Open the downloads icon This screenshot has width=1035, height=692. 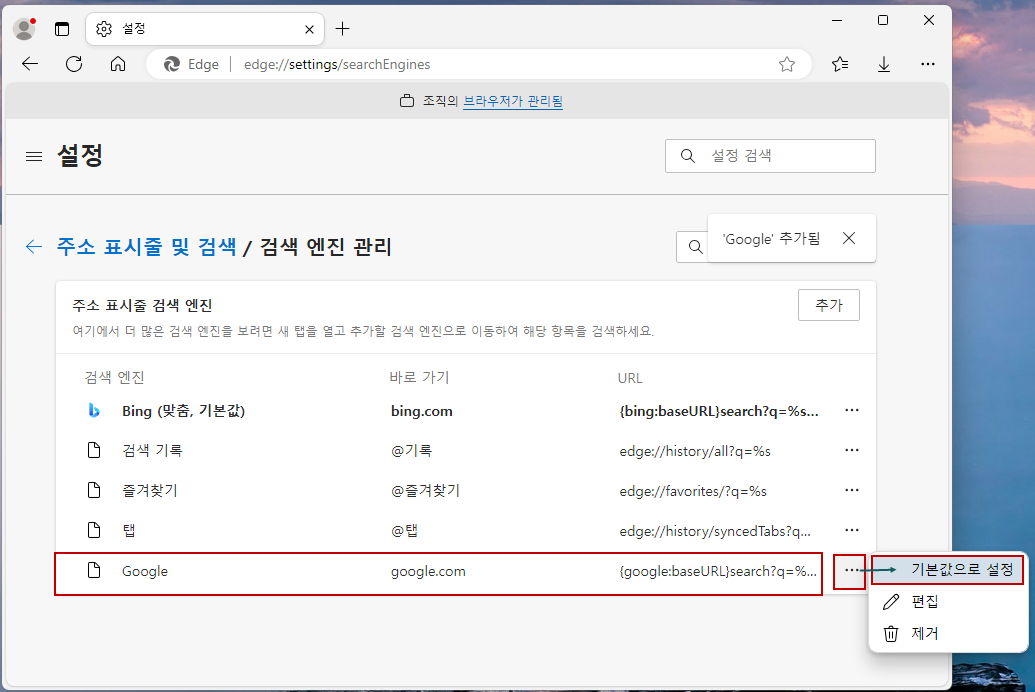pos(884,64)
